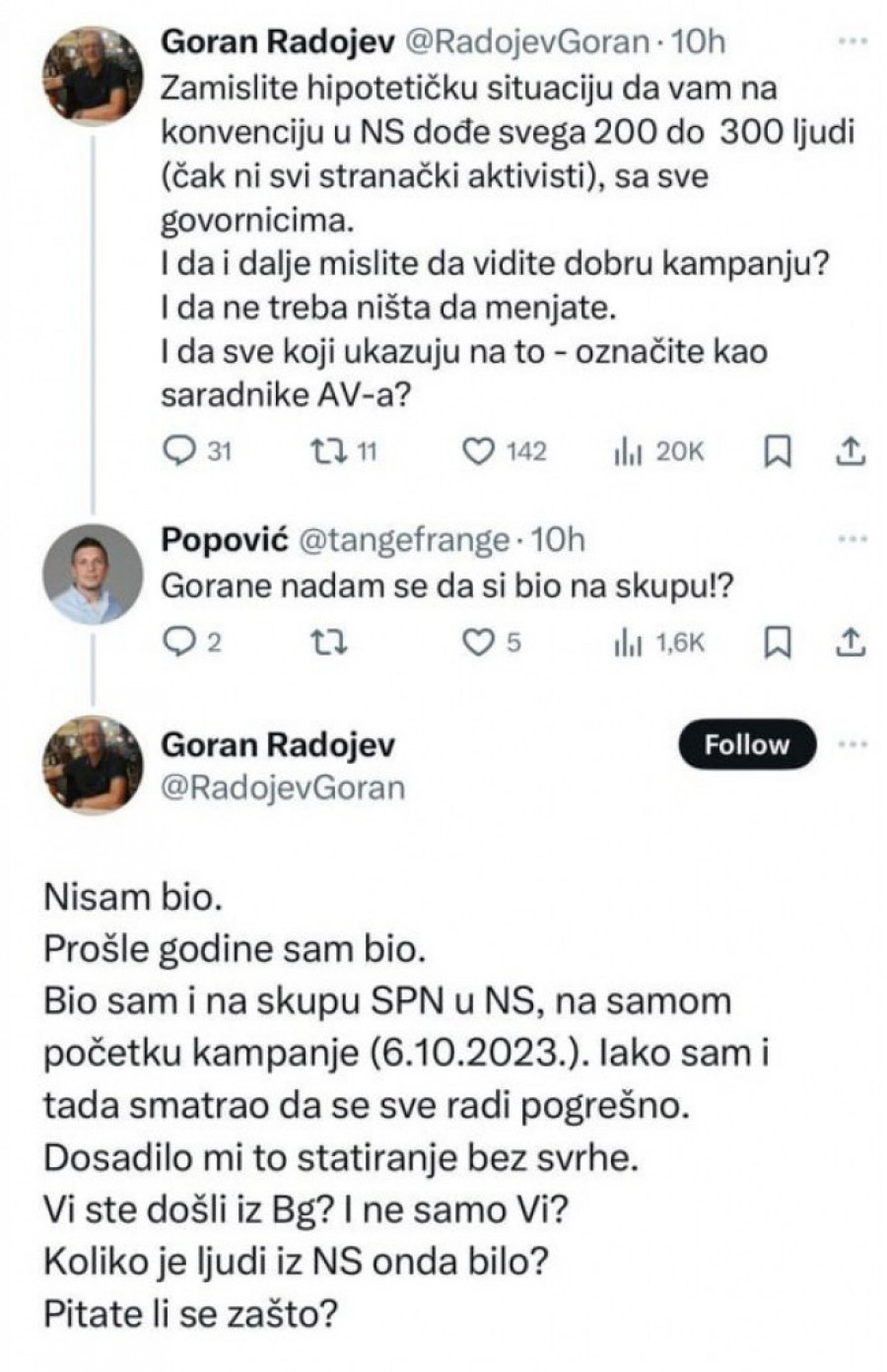The height and width of the screenshot is (1372, 887).
Task: Share Goran Radojev's first tweet
Action: (x=850, y=451)
